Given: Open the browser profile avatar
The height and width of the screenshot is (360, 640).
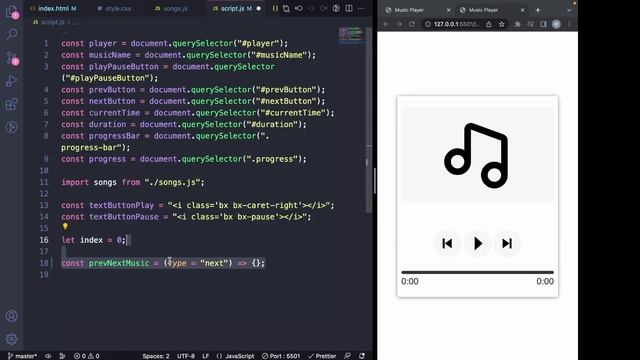Looking at the screenshot, I should click(x=556, y=24).
